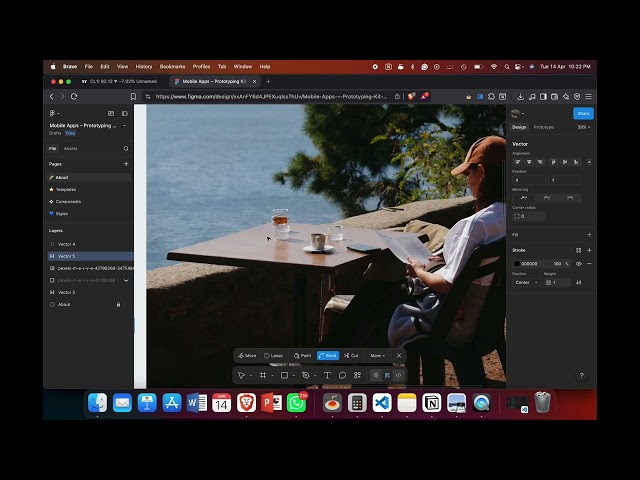
Task: Open the user avatar menu
Action: point(517,113)
